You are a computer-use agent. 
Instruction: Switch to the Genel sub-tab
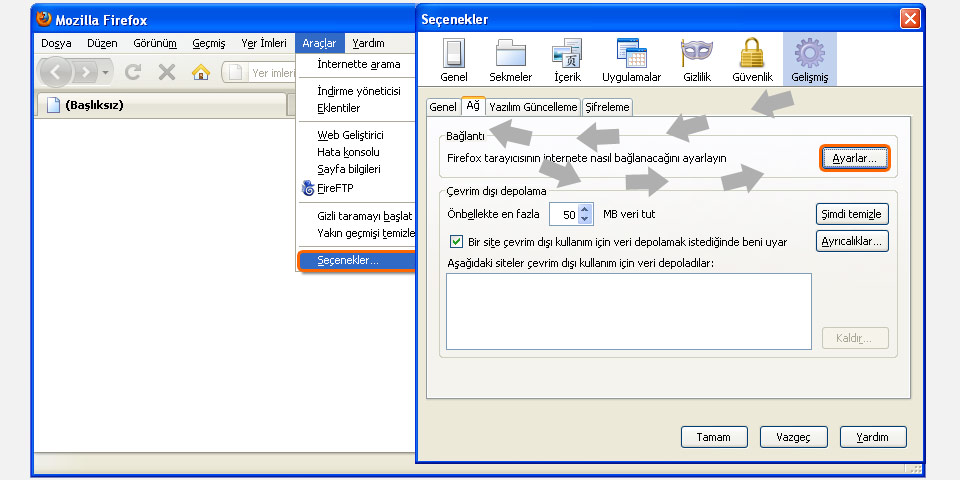click(x=443, y=107)
